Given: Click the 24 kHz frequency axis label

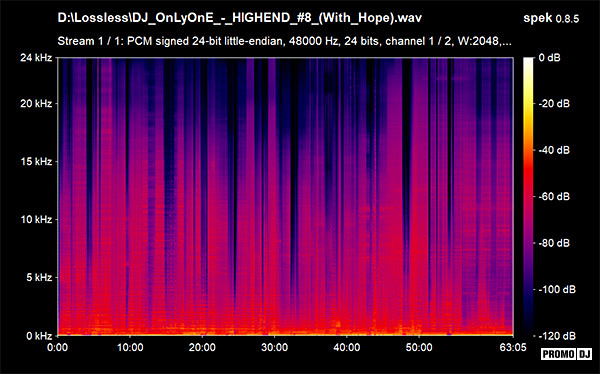Looking at the screenshot, I should pyautogui.click(x=36, y=58).
